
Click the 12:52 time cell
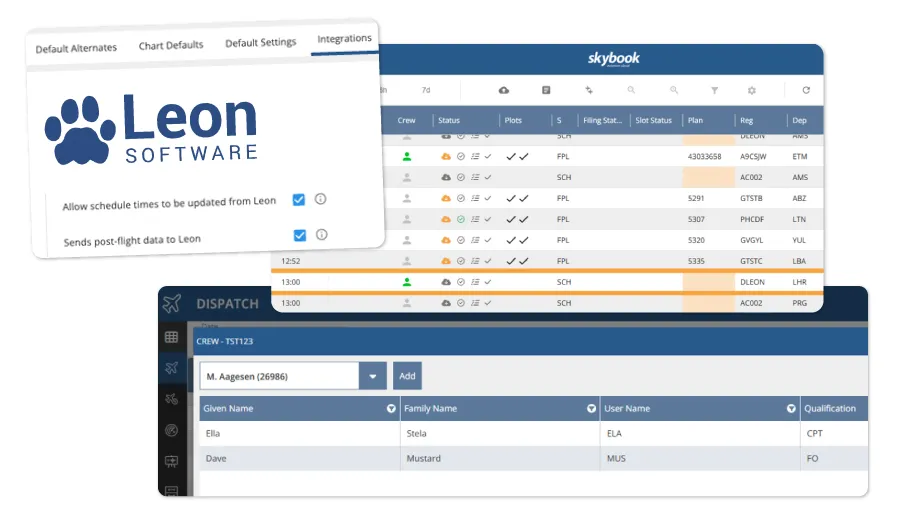click(290, 261)
